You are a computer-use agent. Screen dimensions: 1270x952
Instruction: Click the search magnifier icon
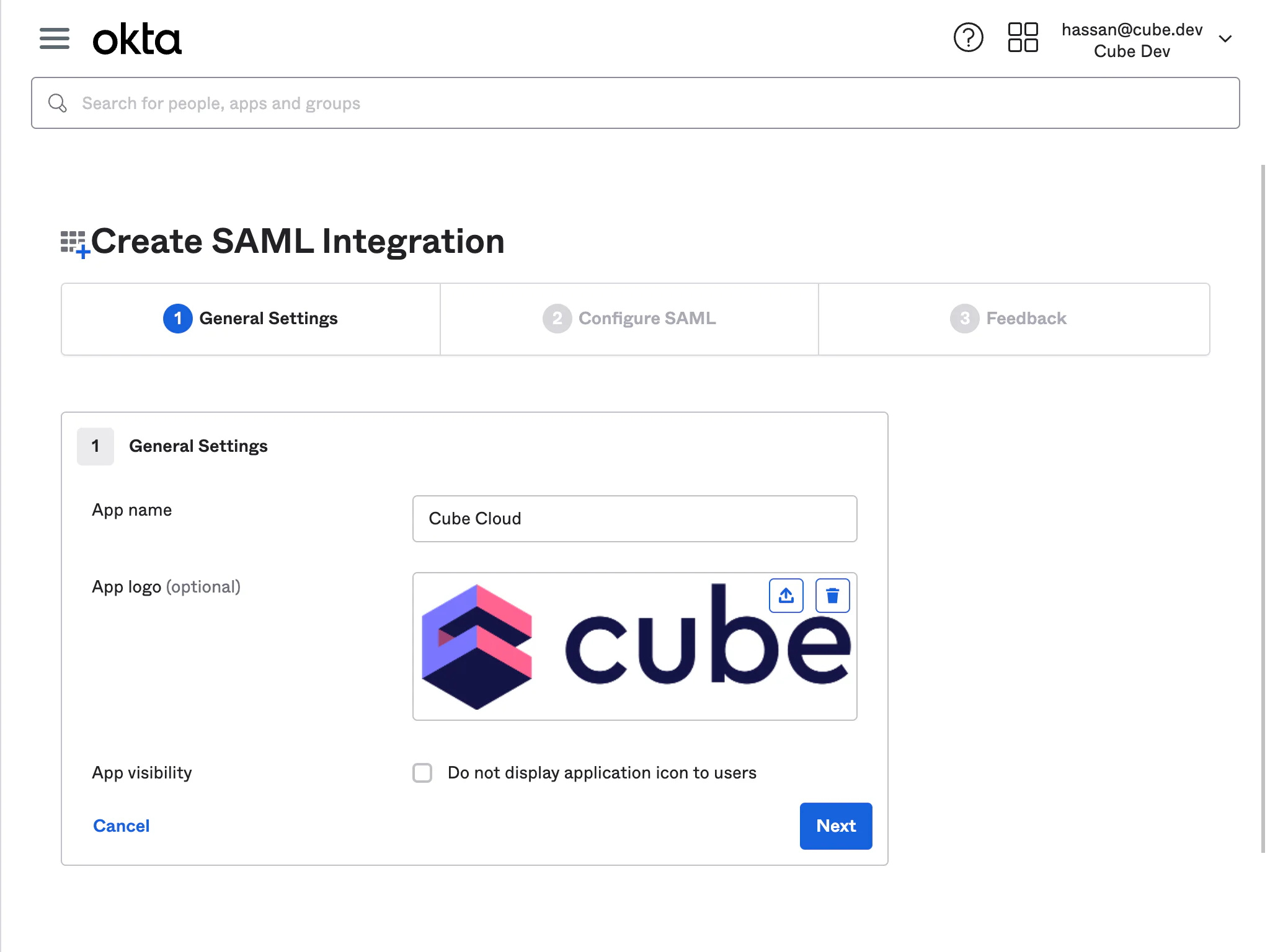click(x=58, y=103)
